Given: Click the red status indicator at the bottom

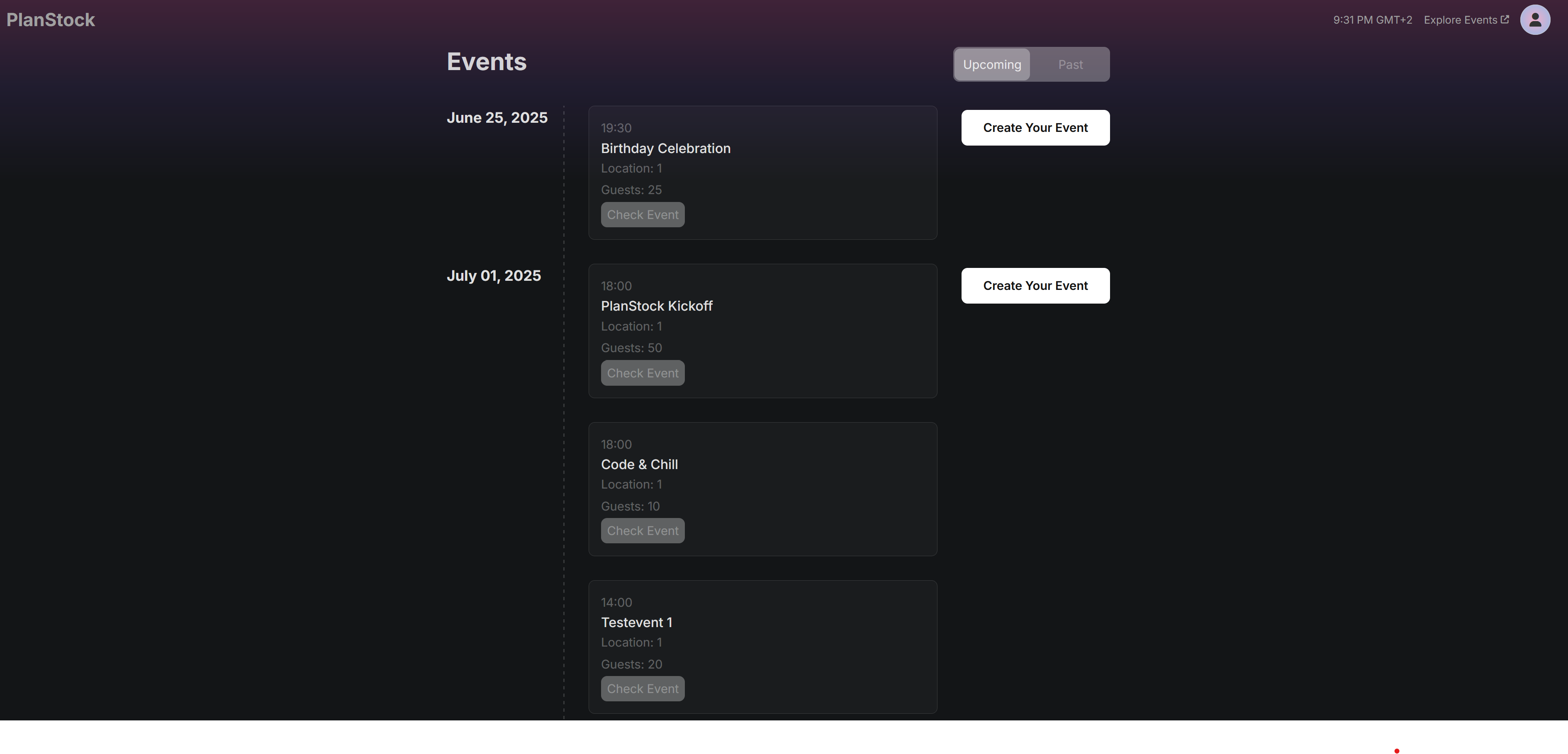Looking at the screenshot, I should [x=1397, y=750].
